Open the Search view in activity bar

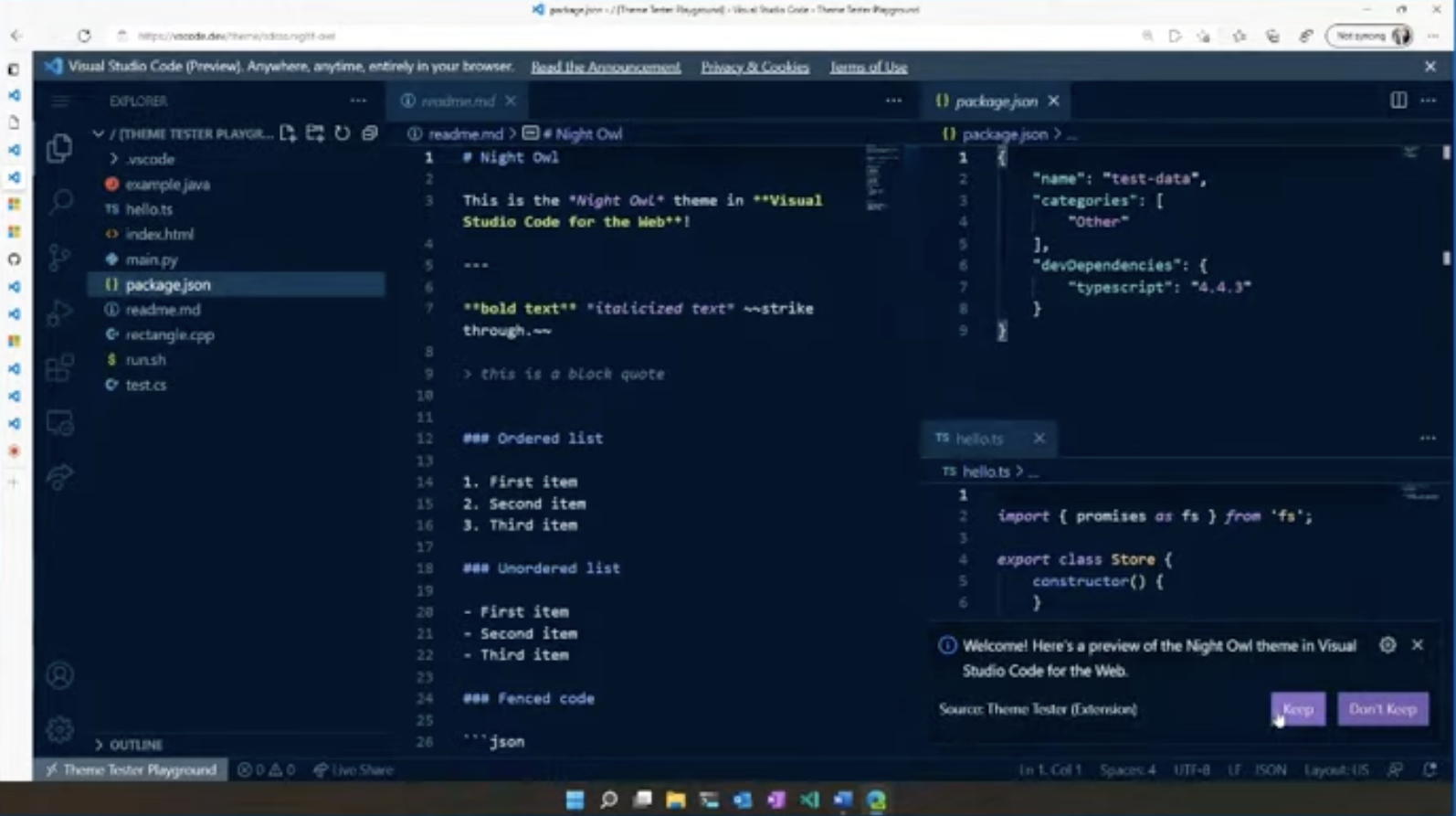(x=60, y=201)
